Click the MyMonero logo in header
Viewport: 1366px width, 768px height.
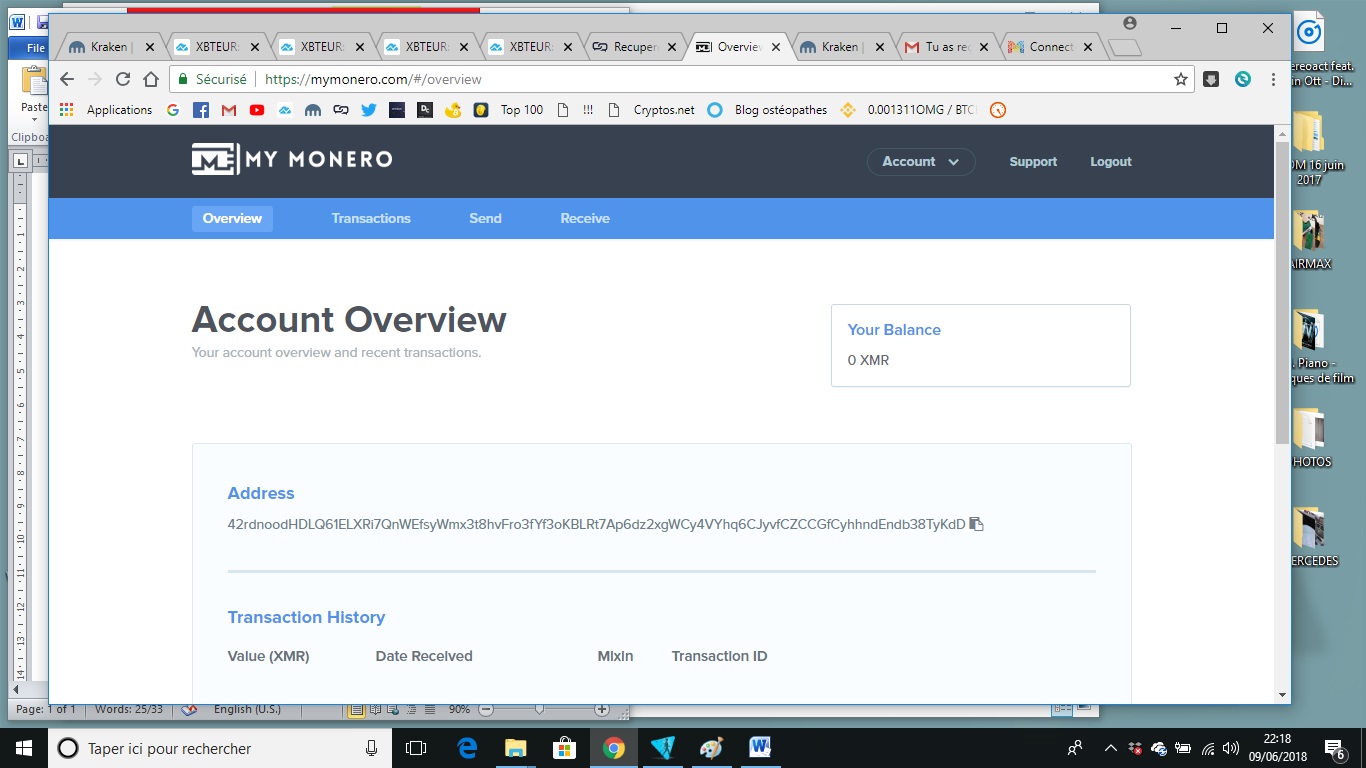292,160
